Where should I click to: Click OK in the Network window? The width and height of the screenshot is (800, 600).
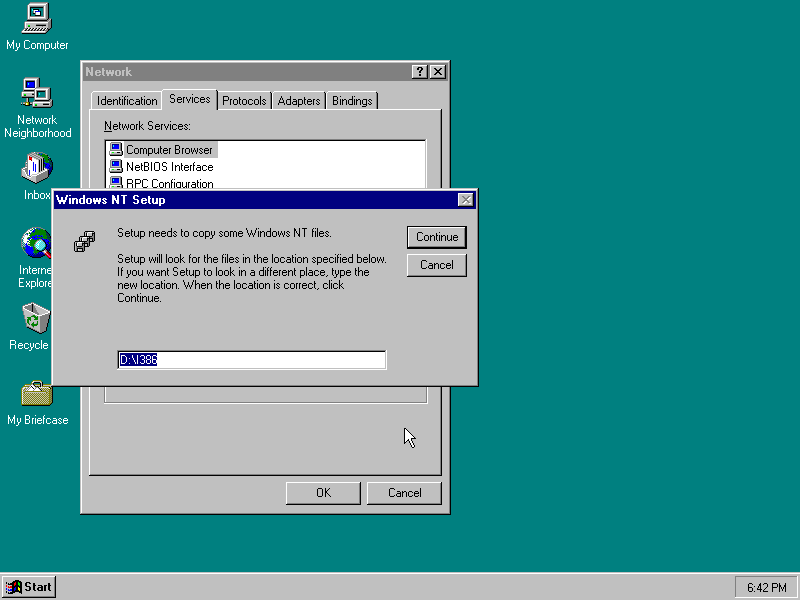[x=323, y=493]
